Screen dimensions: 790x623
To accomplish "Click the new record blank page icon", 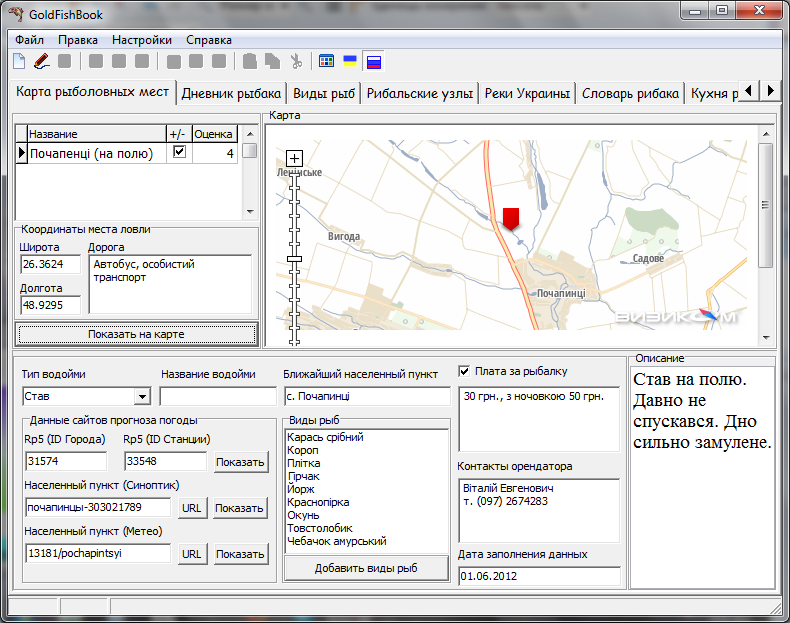I will pyautogui.click(x=19, y=61).
